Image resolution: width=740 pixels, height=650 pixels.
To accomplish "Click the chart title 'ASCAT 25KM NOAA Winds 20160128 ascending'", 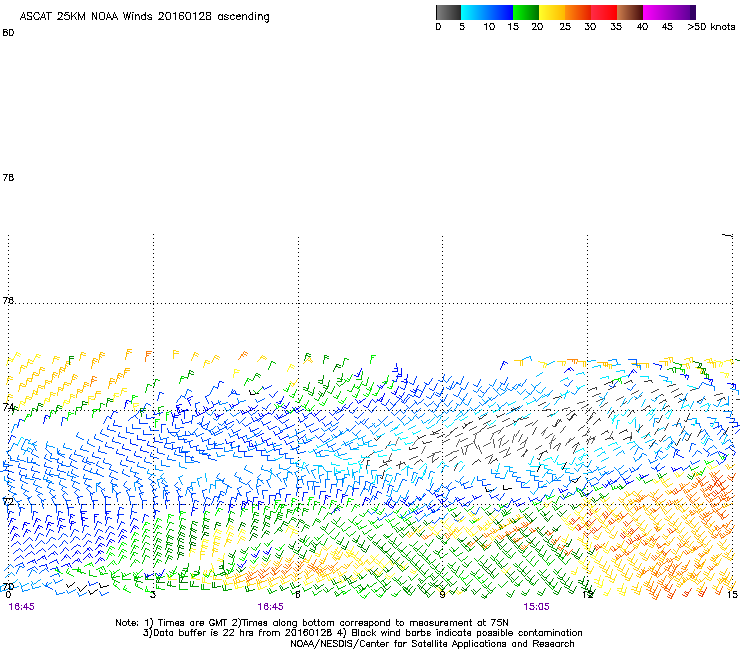I will 144,17.
